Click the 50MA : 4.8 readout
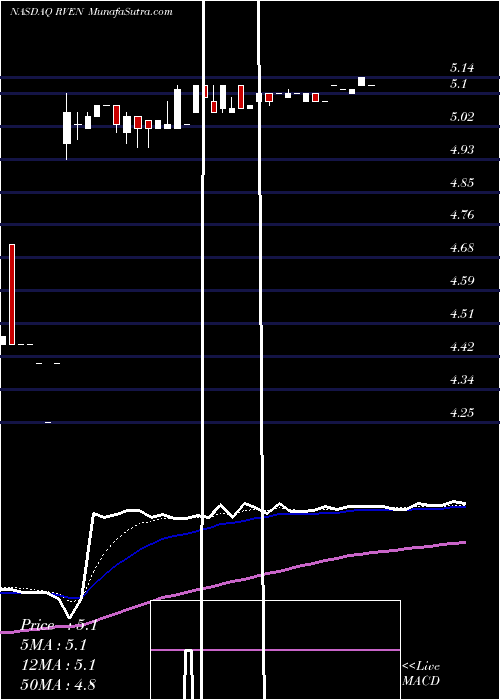 pyautogui.click(x=58, y=685)
